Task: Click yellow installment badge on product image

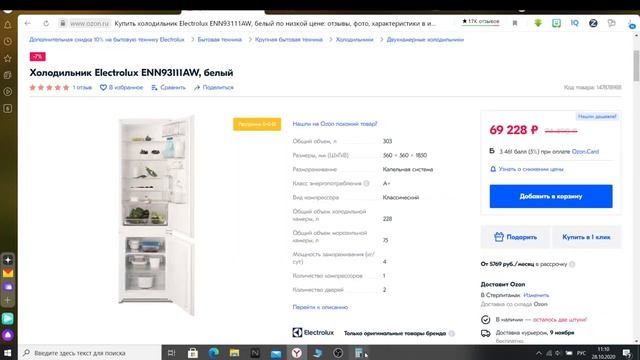Action: coord(257,124)
